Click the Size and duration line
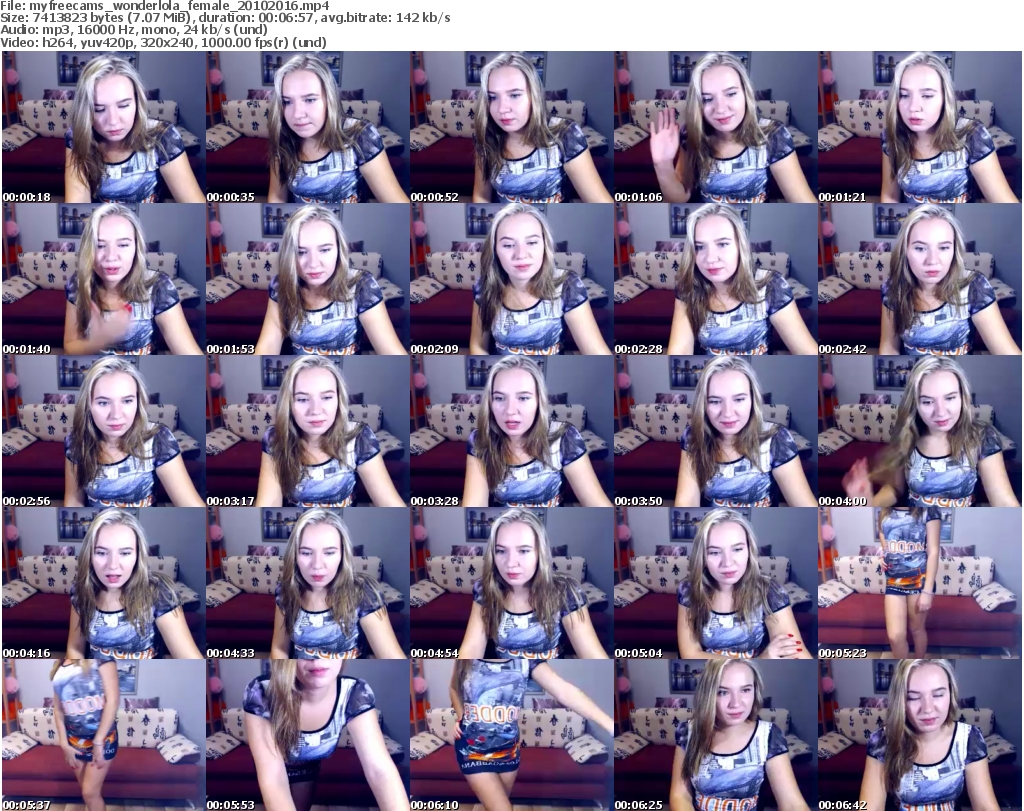This screenshot has width=1024, height=811. (225, 18)
